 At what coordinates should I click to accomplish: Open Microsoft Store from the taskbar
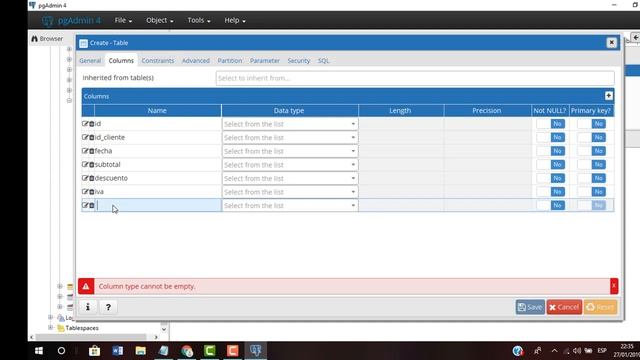coord(94,351)
